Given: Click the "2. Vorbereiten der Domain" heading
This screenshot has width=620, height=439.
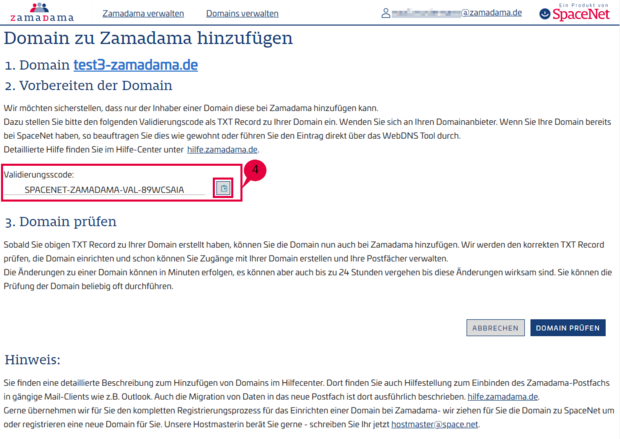Looking at the screenshot, I should pyautogui.click(x=88, y=85).
